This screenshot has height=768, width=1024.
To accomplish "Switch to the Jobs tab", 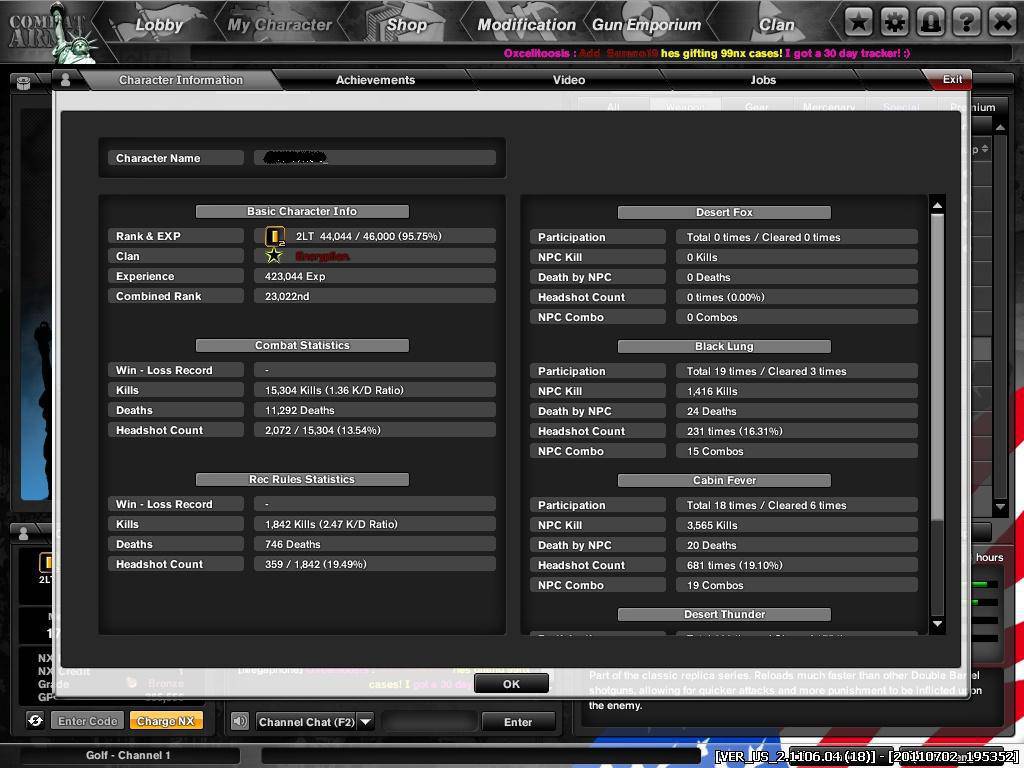I will pos(763,80).
